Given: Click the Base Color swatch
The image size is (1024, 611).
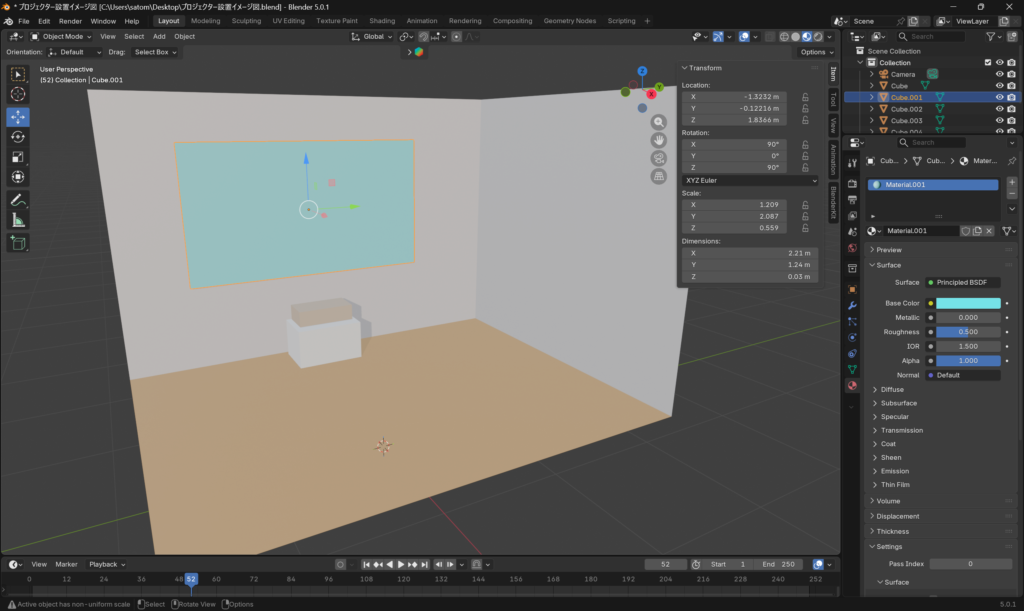Looking at the screenshot, I should click(967, 303).
